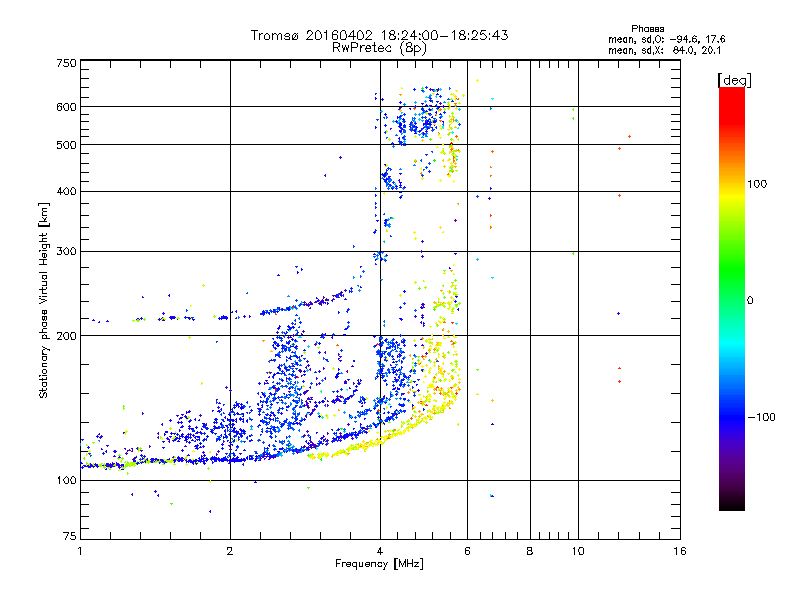The image size is (800, 600).
Task: Click the plot title 'Tromsø 20160402 18:24:00-18:25:43'
Action: 379,35
